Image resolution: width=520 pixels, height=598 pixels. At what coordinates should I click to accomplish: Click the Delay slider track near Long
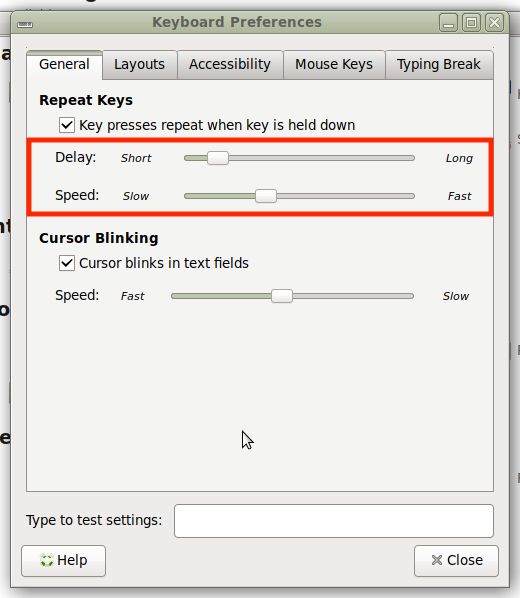402,158
